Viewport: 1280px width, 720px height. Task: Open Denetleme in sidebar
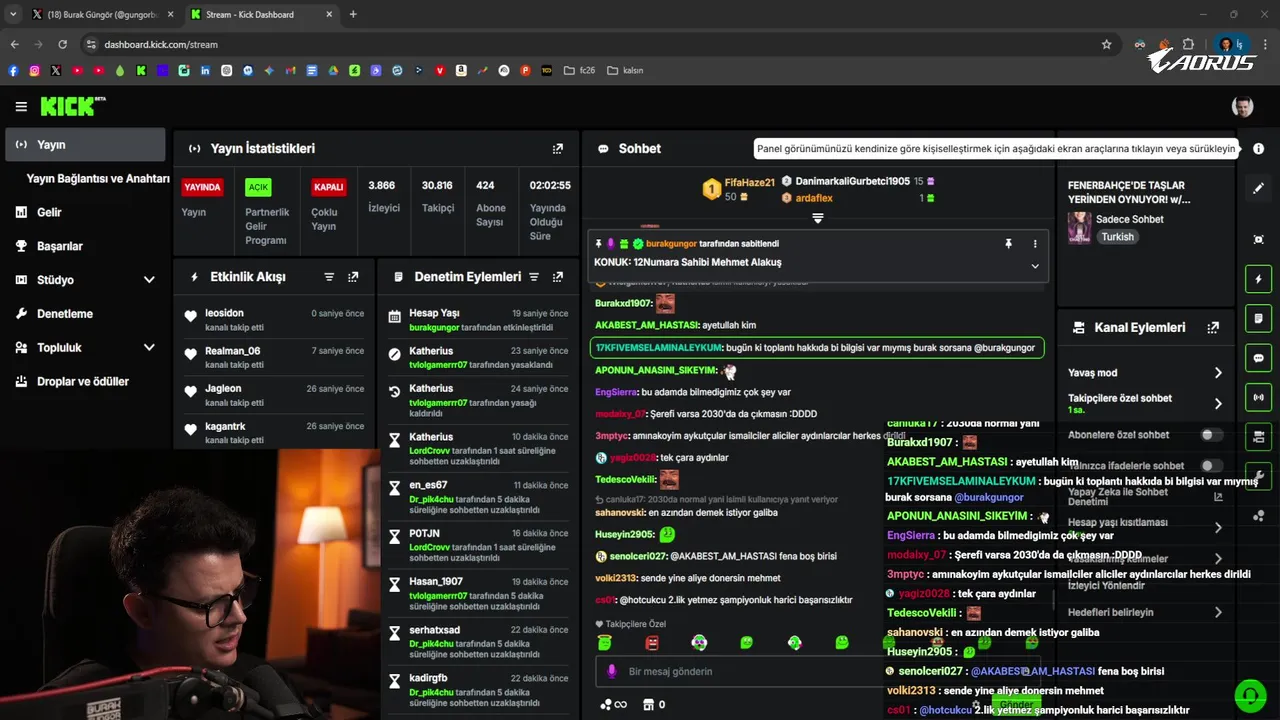coord(64,314)
